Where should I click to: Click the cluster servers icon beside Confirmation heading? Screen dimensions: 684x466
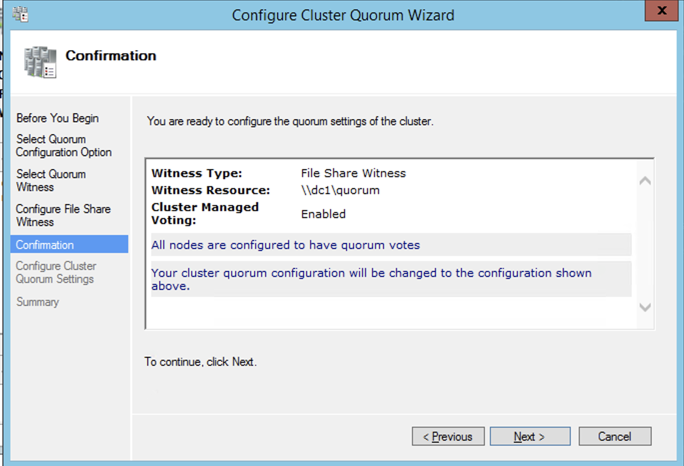click(x=41, y=64)
